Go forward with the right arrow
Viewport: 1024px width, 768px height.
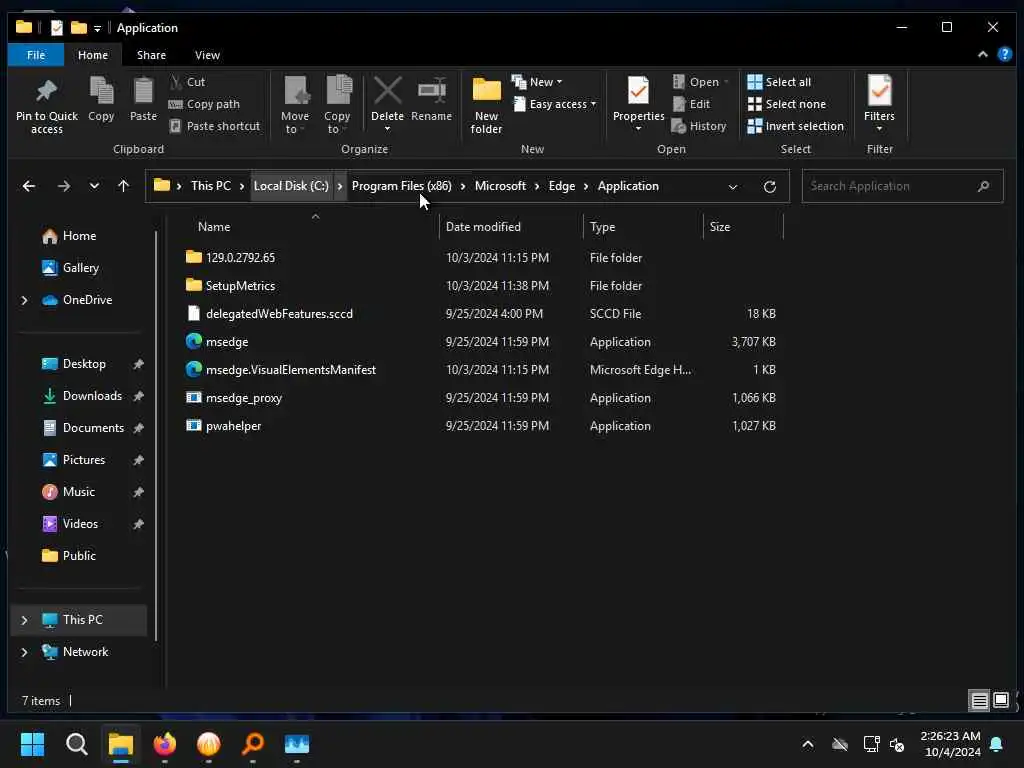coord(63,186)
